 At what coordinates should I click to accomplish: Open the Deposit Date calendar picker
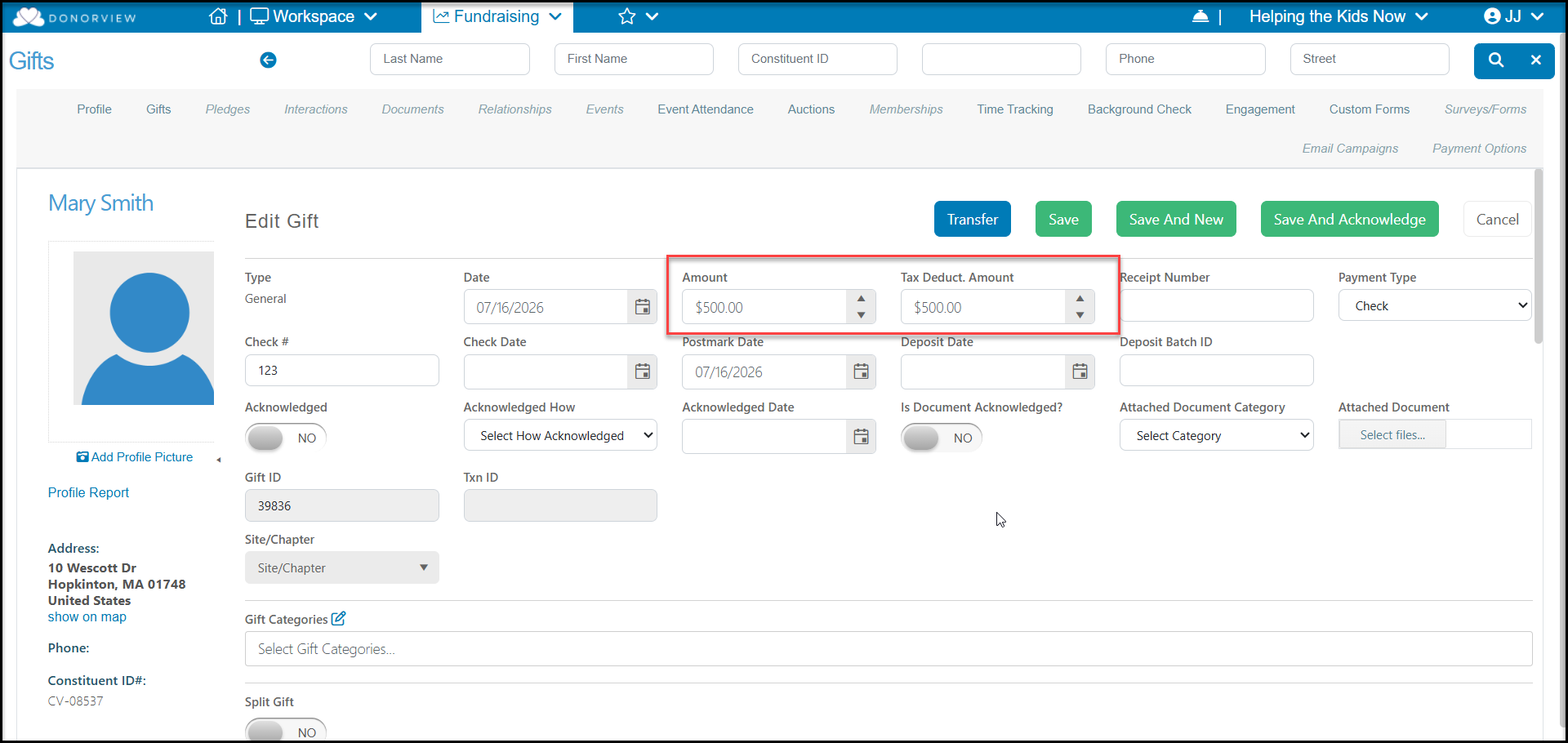(x=1080, y=371)
